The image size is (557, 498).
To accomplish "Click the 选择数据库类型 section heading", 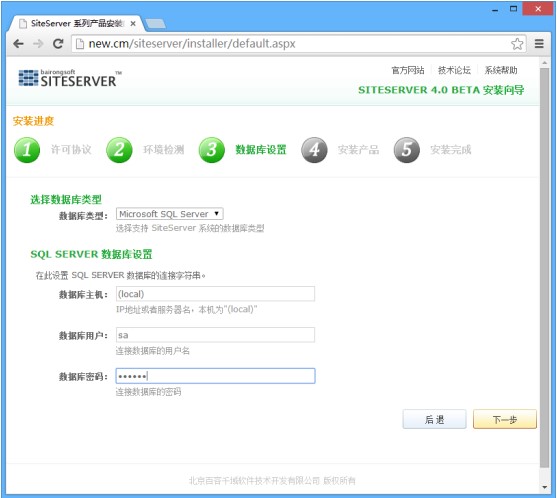I will (x=66, y=199).
